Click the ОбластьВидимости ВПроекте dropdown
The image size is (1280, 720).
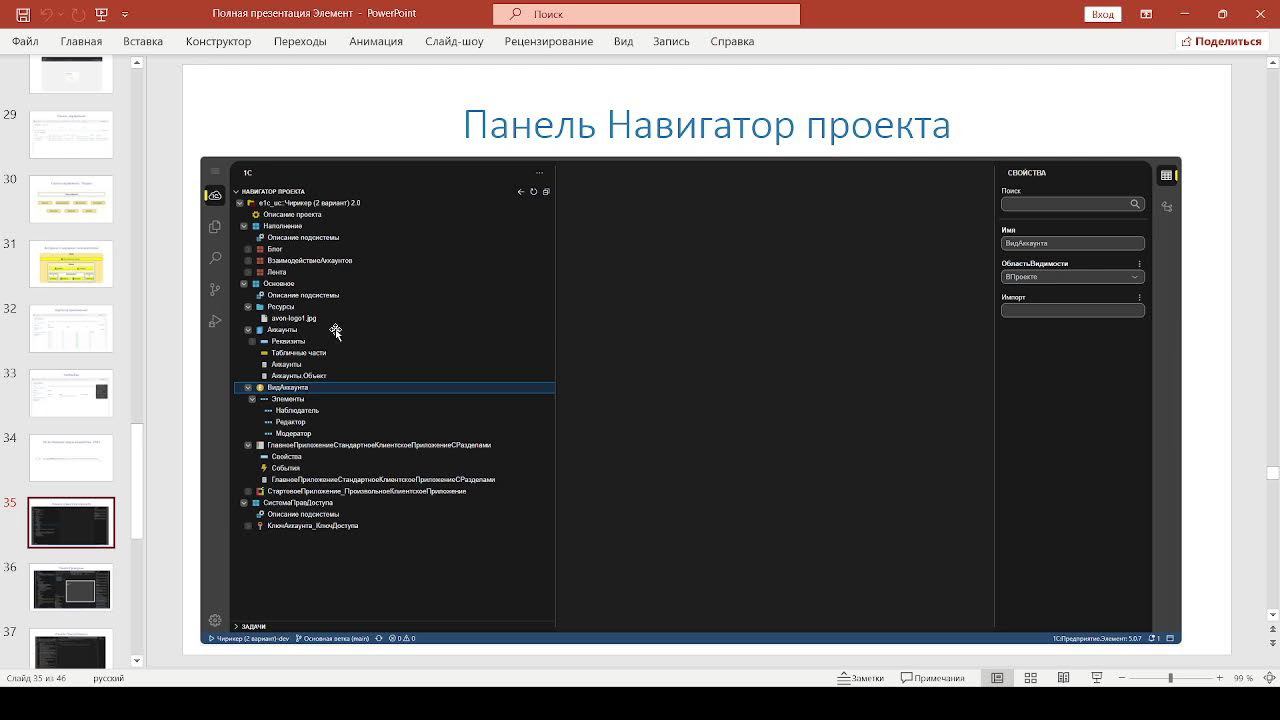1072,277
